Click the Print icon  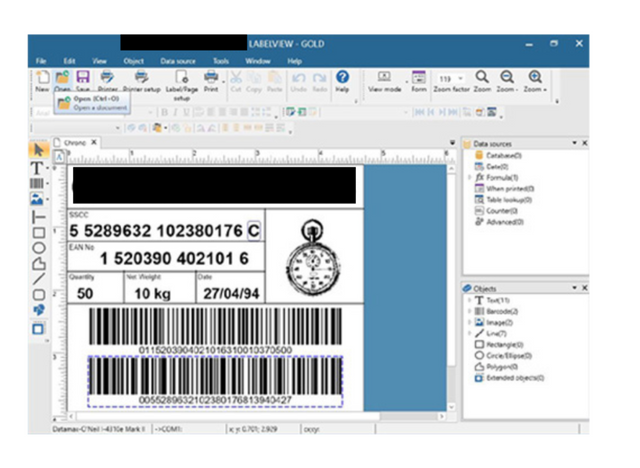(211, 81)
